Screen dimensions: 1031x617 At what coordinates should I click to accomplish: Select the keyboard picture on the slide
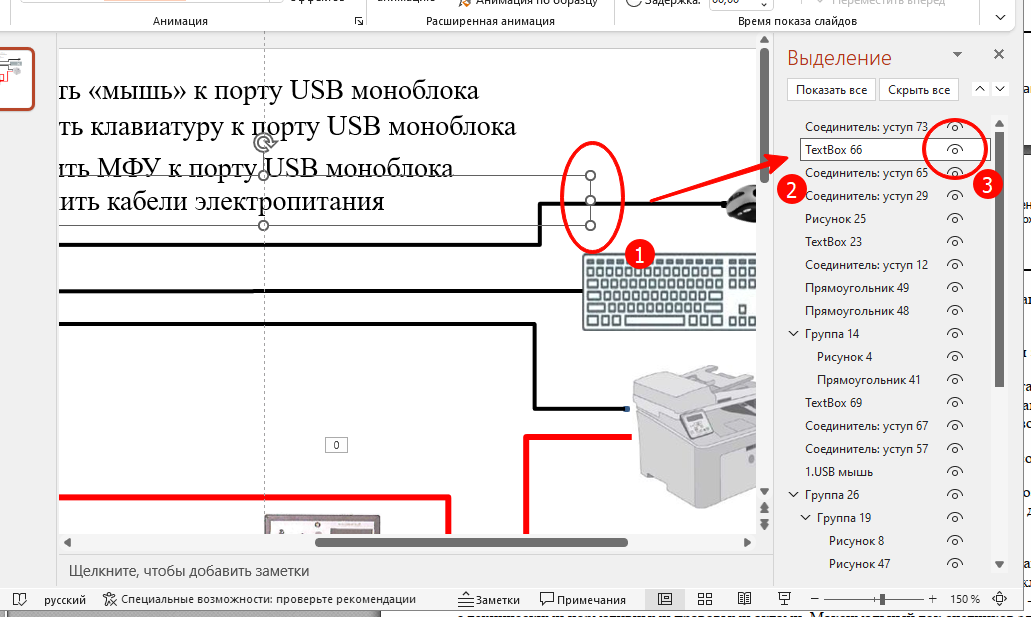click(669, 292)
